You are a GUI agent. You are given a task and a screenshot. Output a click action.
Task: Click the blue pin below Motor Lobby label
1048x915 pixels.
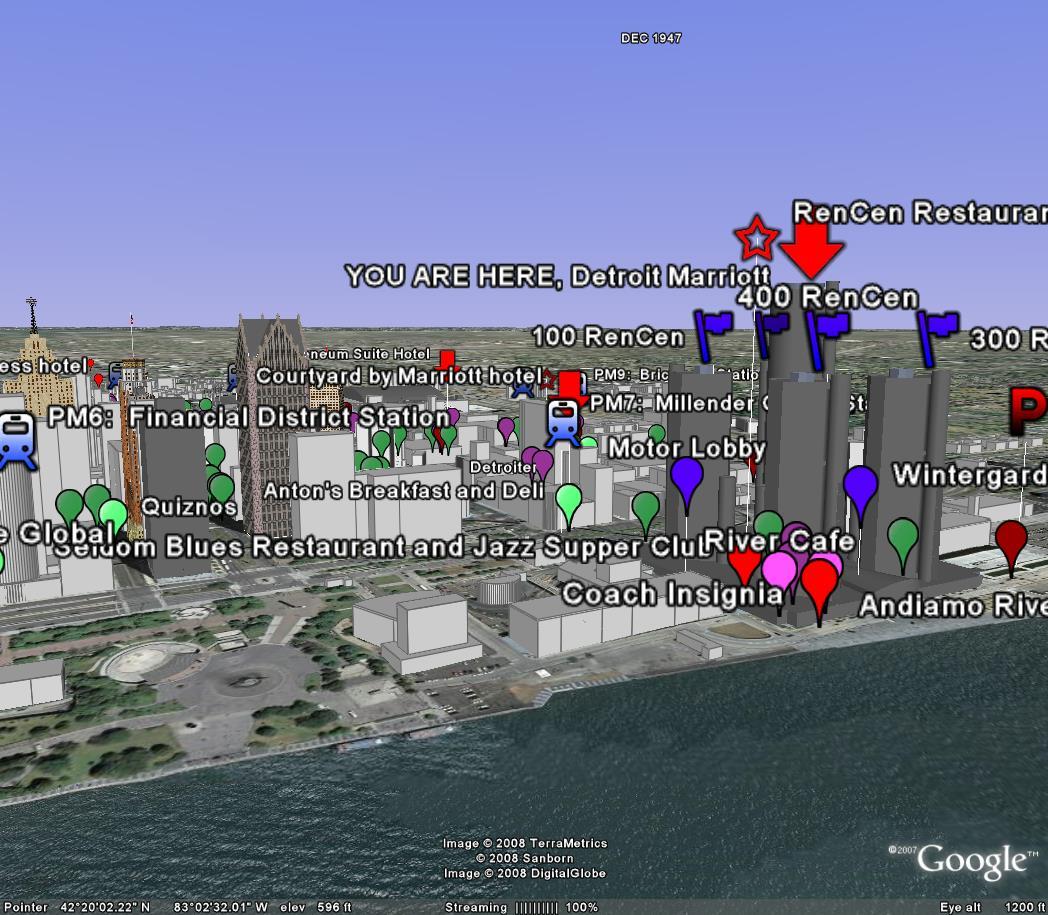pyautogui.click(x=686, y=480)
